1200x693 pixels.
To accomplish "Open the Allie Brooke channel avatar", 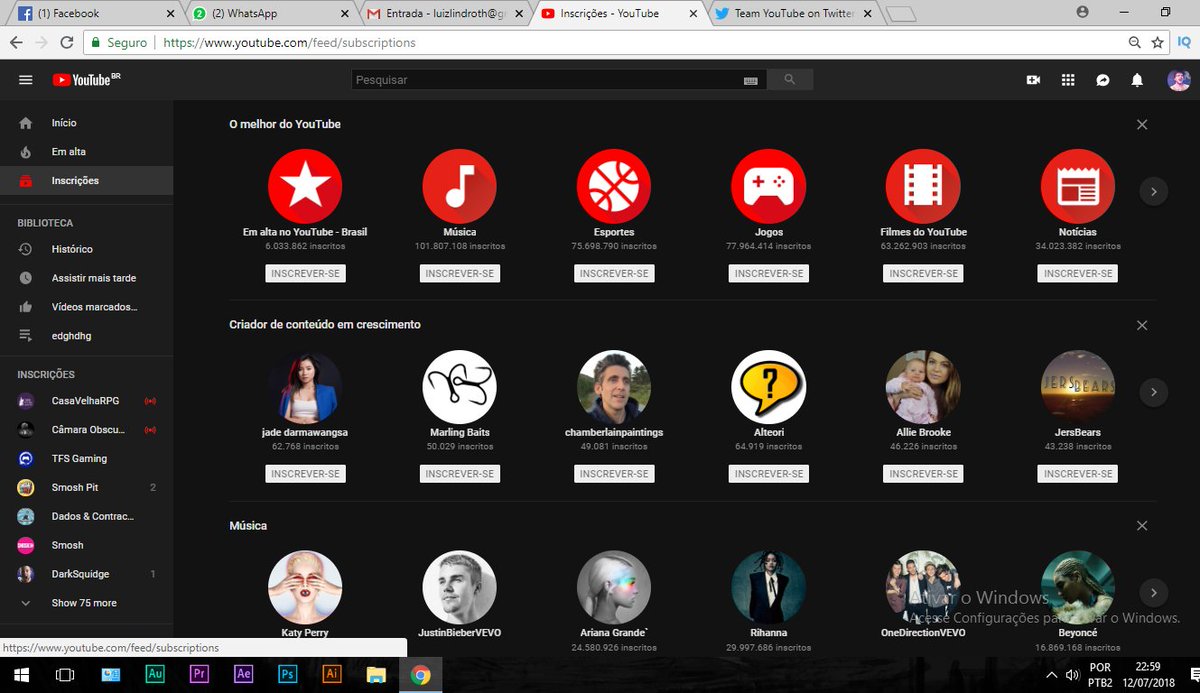I will [x=923, y=387].
